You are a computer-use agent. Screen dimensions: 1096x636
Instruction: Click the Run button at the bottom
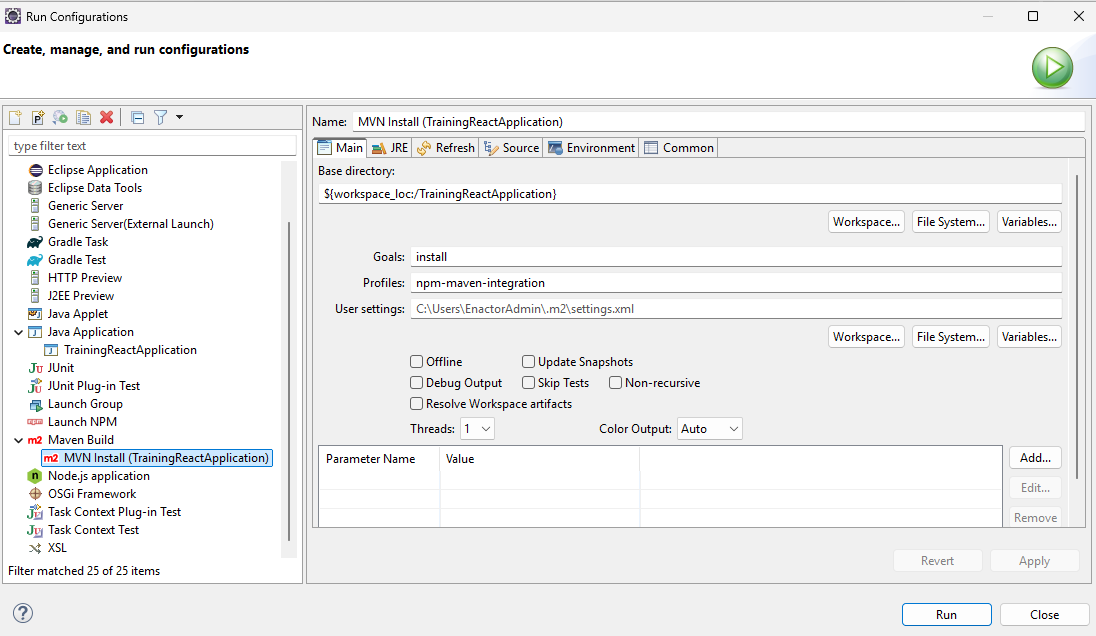[x=946, y=615]
